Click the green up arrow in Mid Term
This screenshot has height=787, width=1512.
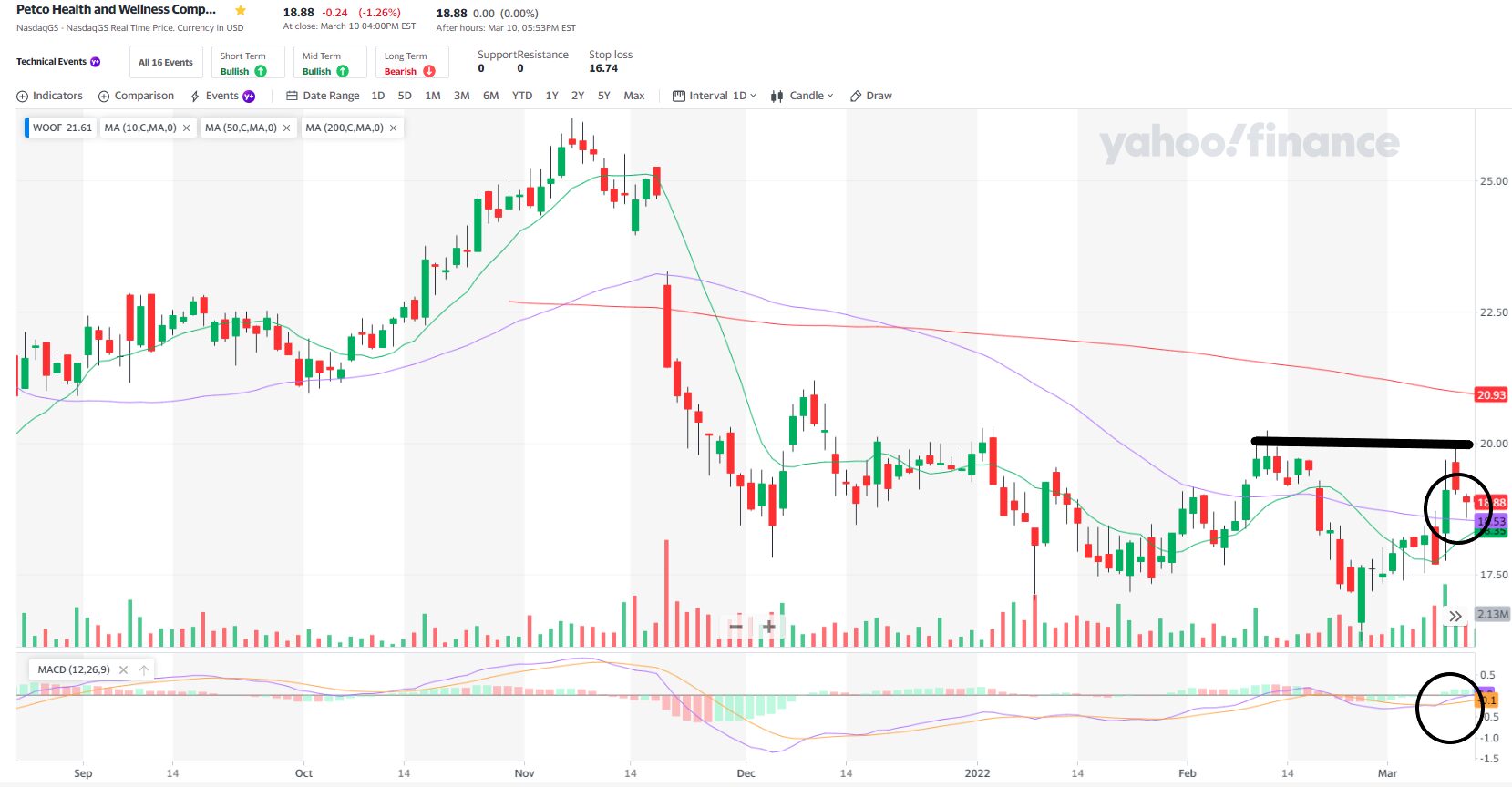343,71
